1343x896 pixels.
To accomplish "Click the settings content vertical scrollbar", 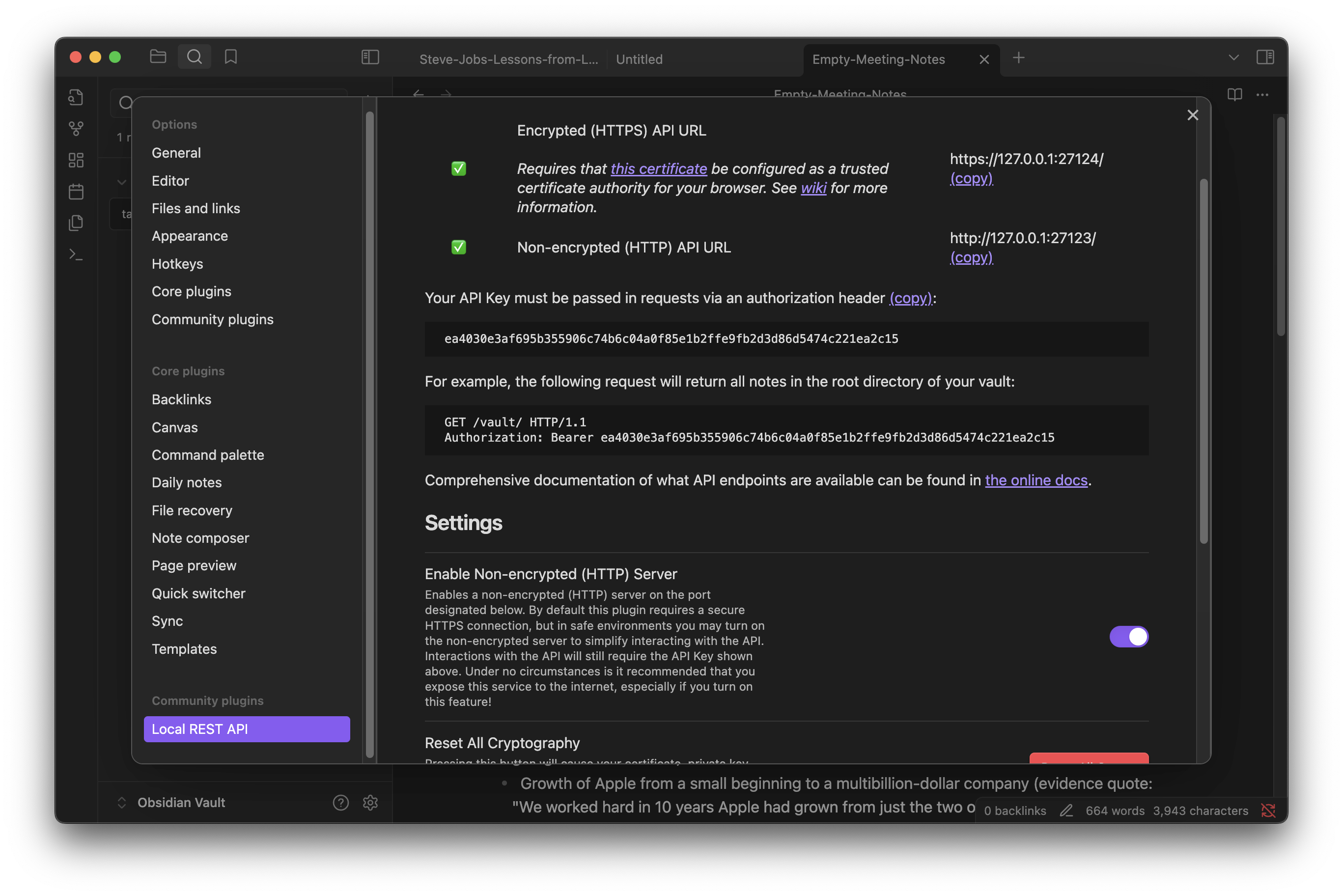I will [1203, 360].
